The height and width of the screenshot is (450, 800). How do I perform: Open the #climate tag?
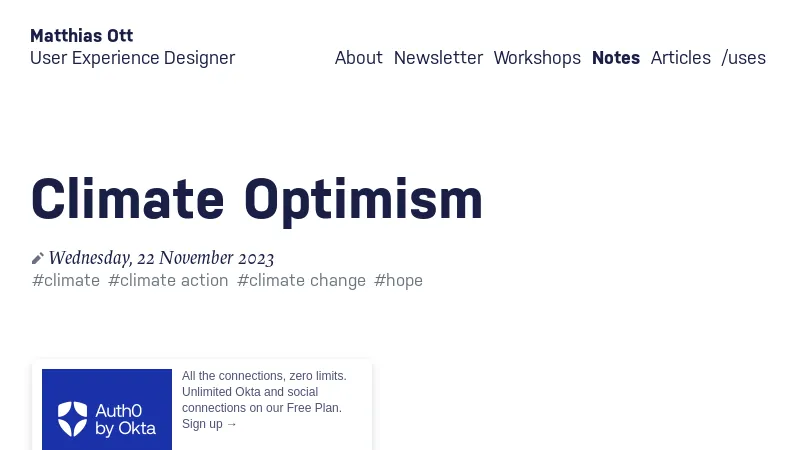tap(66, 281)
